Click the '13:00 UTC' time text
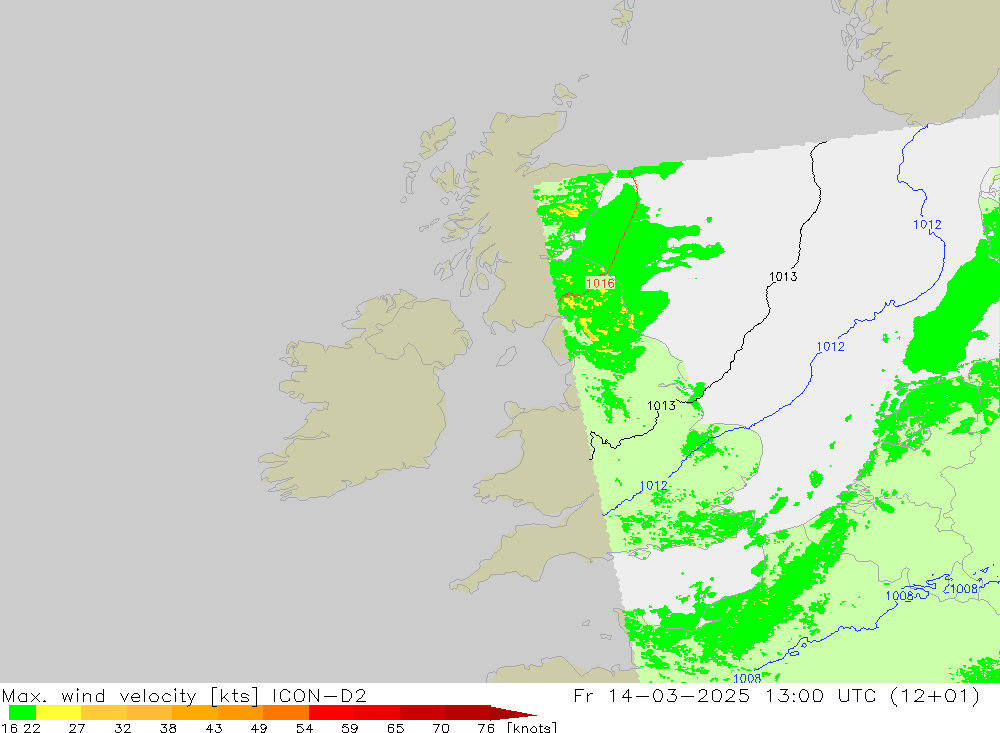The width and height of the screenshot is (1000, 733). click(x=820, y=695)
